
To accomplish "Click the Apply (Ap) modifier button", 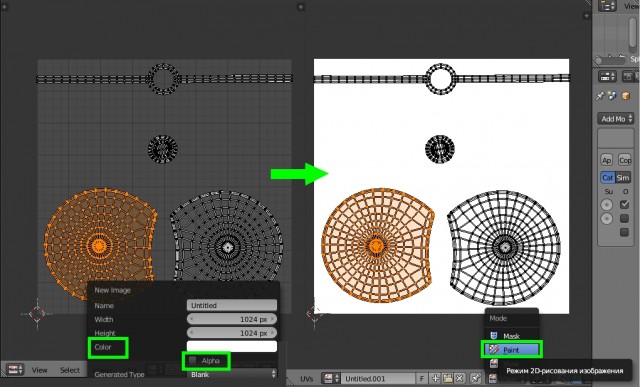I will [607, 160].
